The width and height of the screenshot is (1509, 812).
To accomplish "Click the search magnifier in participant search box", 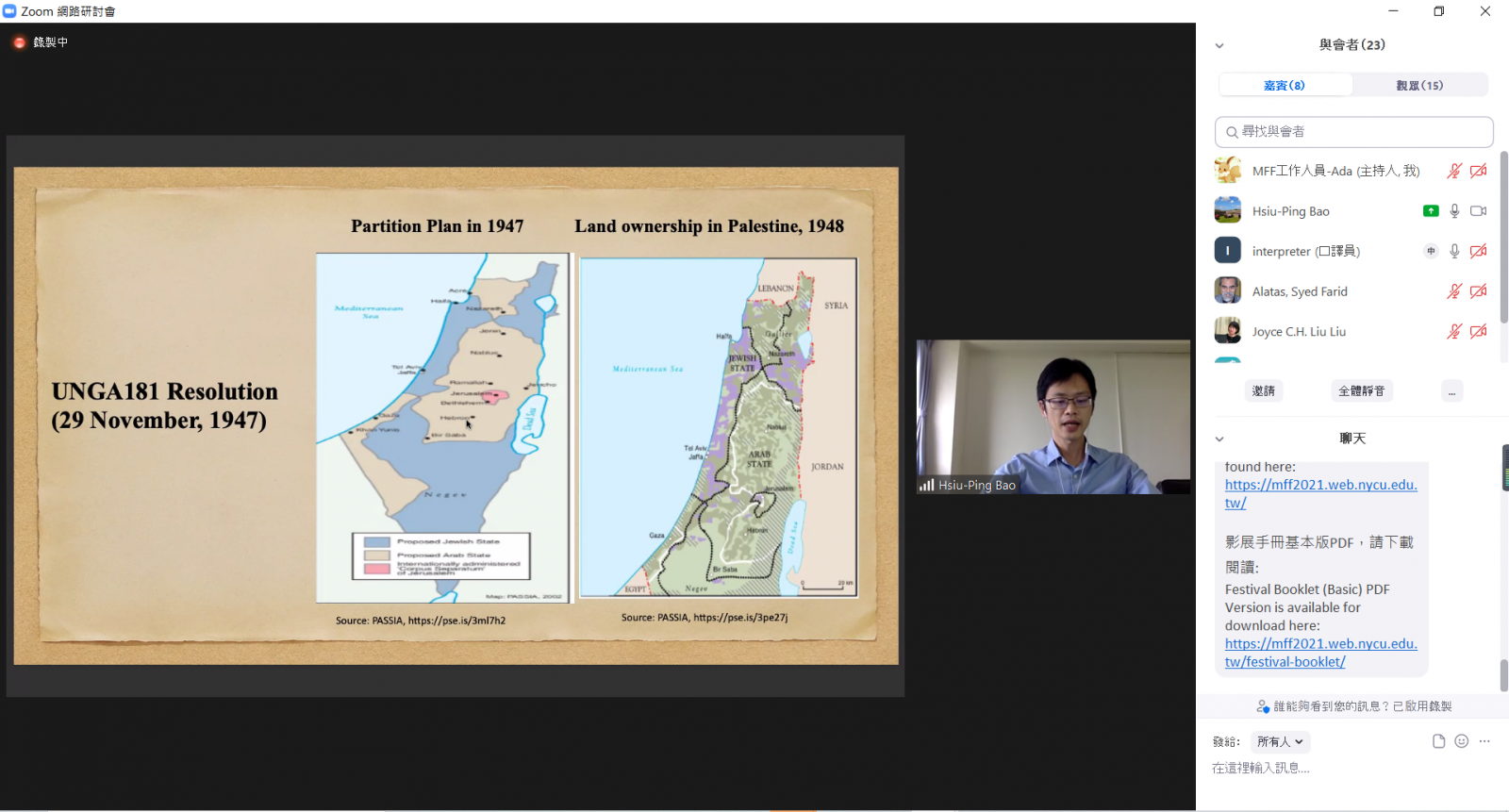I will 1232,132.
